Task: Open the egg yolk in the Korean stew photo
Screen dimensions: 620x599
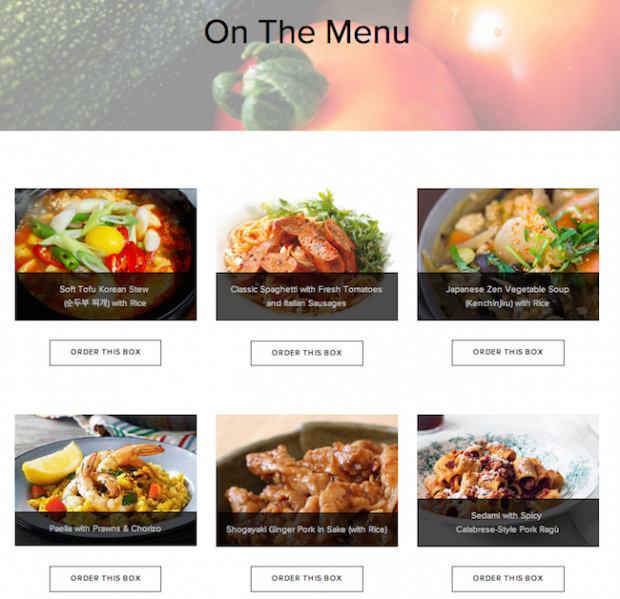Action: pos(104,240)
